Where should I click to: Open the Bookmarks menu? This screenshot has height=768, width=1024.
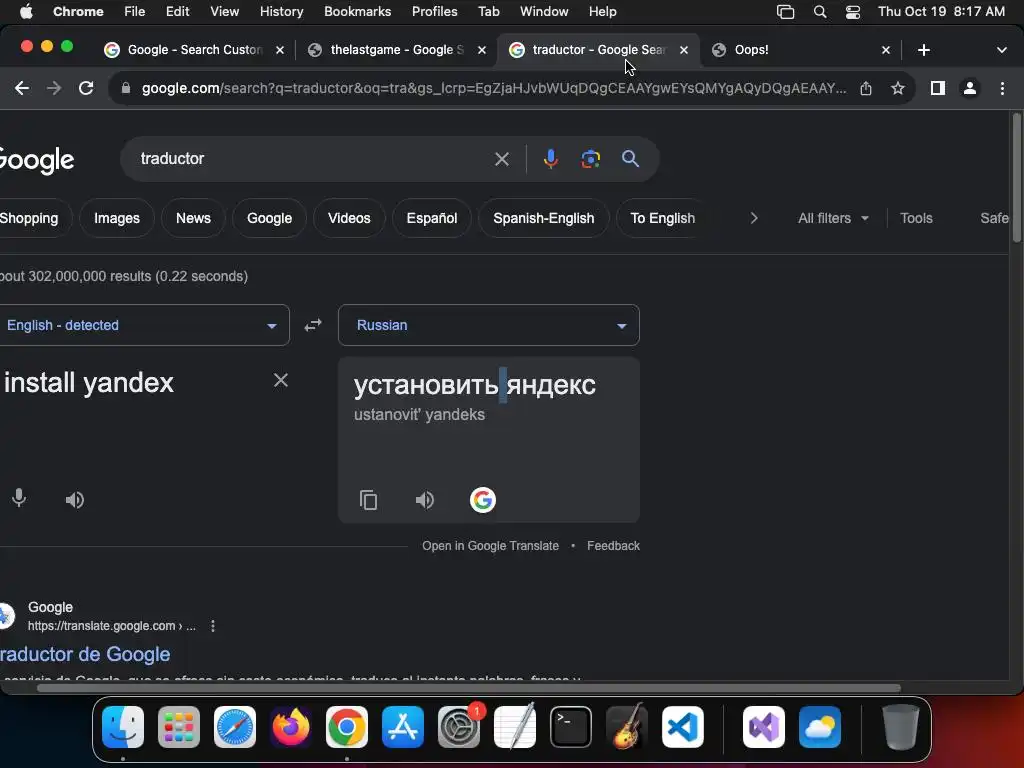click(x=357, y=12)
